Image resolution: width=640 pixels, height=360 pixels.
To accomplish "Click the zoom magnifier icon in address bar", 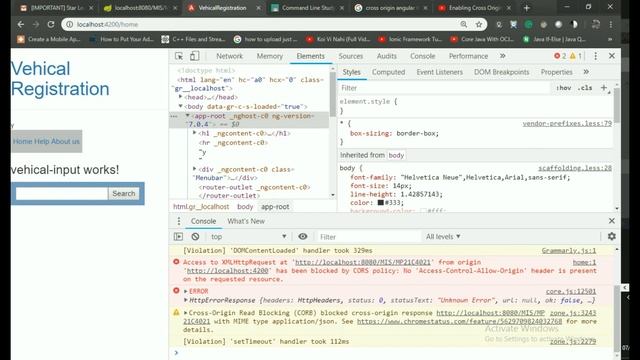I will pyautogui.click(x=464, y=24).
